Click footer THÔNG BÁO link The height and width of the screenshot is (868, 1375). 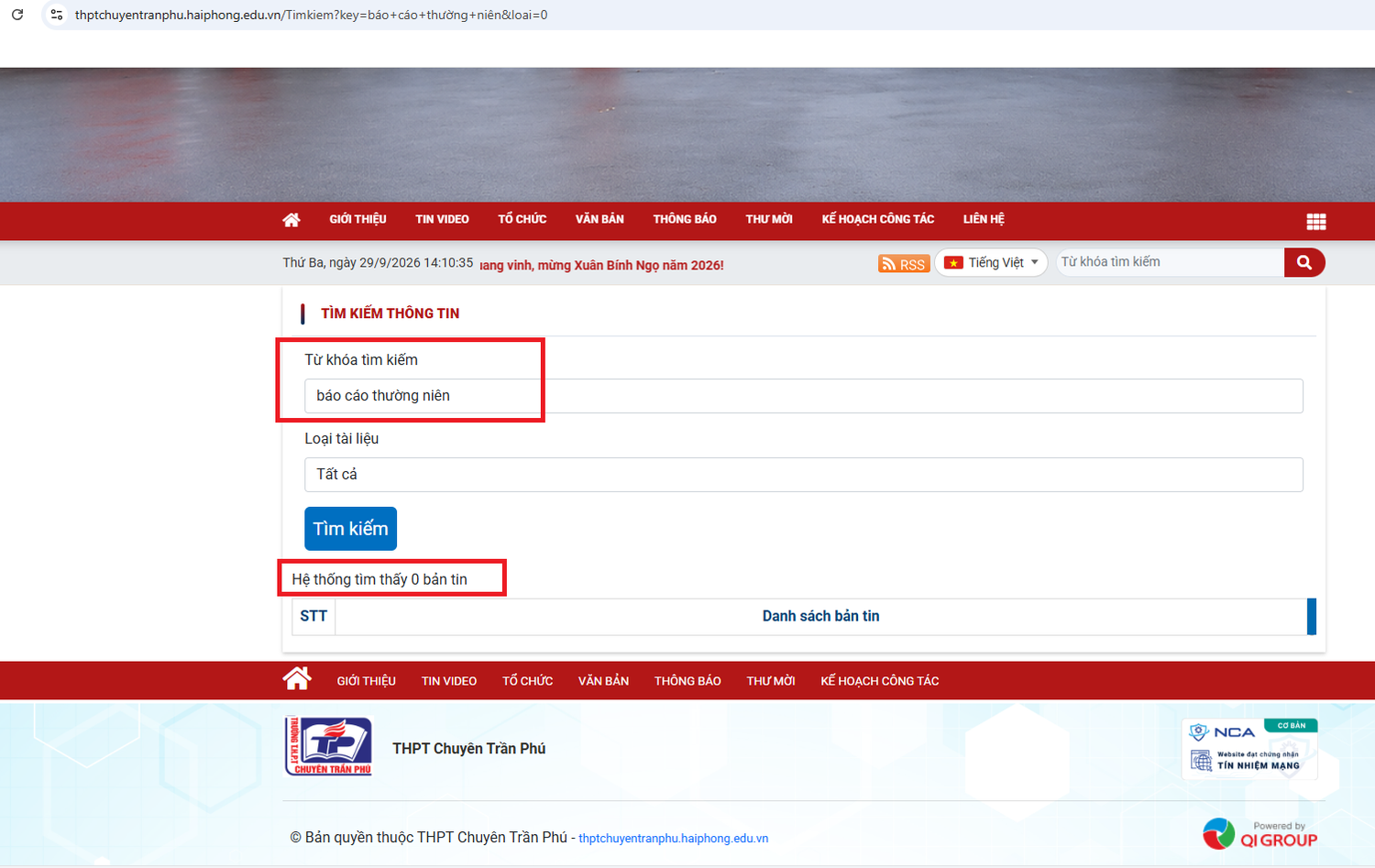[x=687, y=681]
